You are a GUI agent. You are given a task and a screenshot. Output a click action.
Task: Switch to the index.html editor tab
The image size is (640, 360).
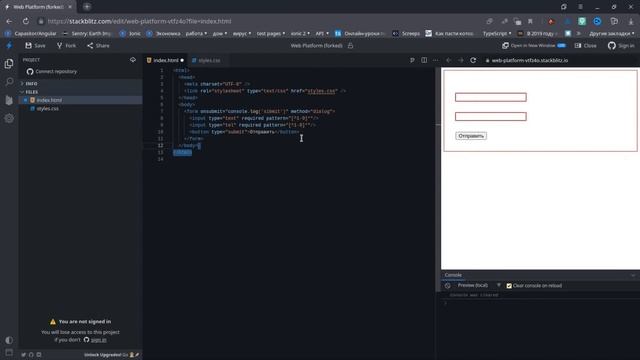tap(165, 60)
